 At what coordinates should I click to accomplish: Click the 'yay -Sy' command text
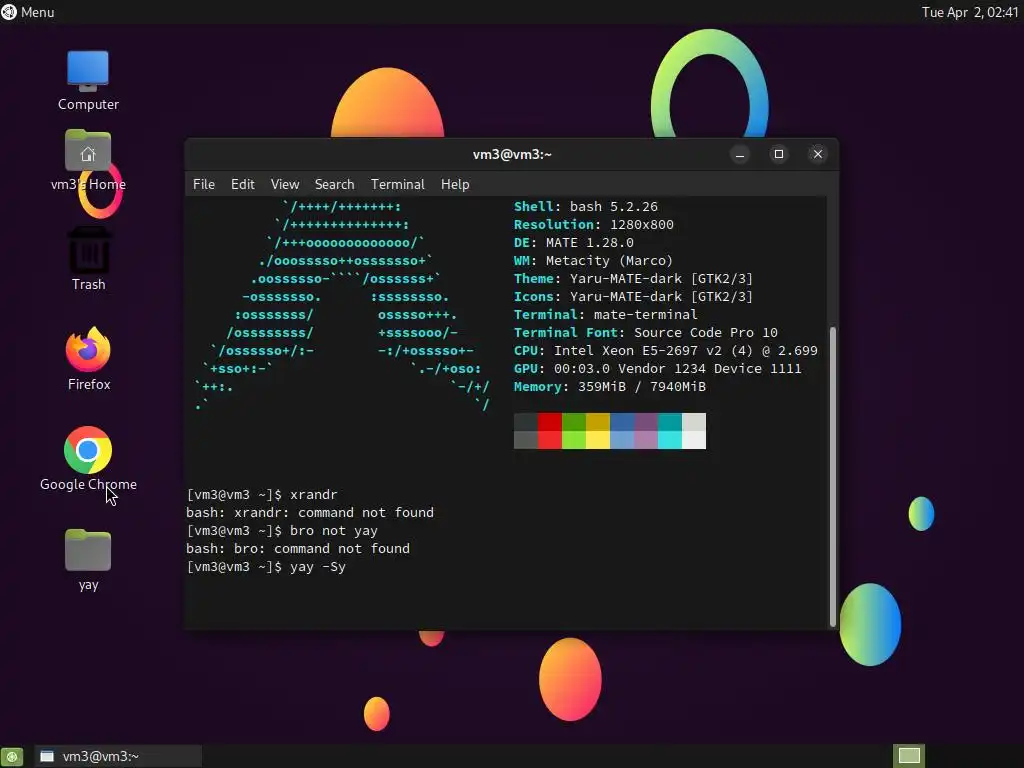coord(318,566)
